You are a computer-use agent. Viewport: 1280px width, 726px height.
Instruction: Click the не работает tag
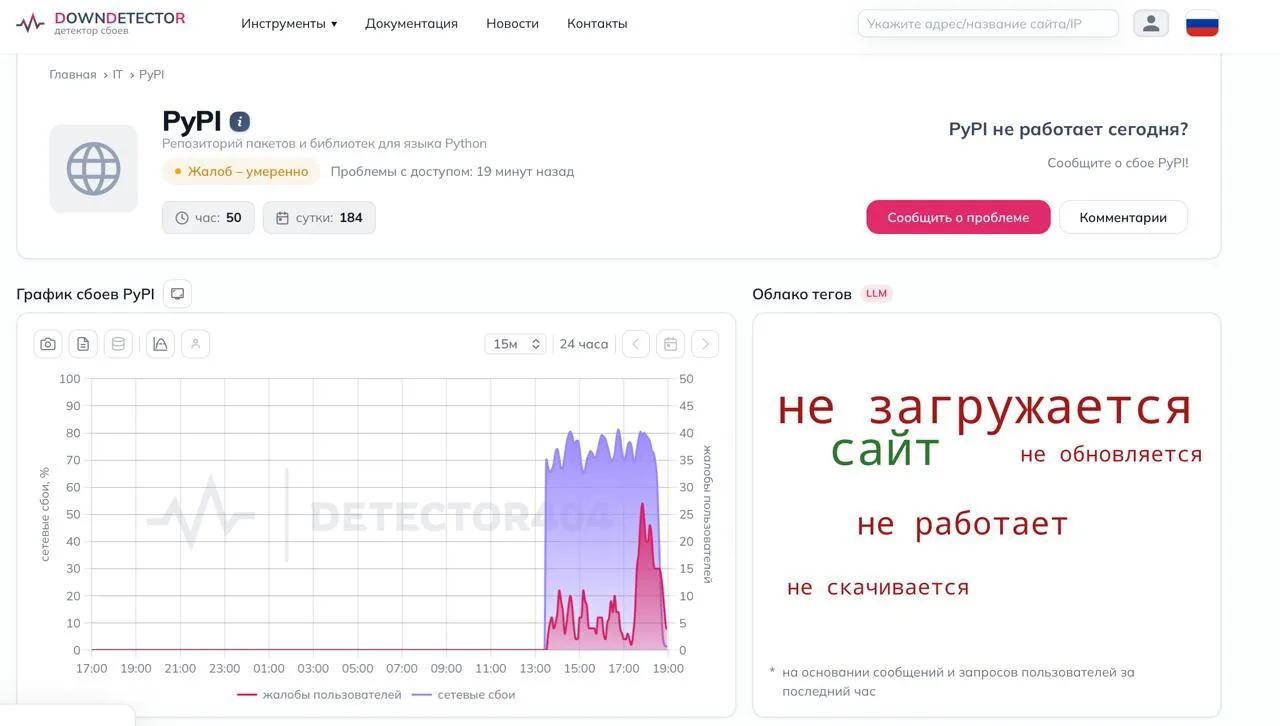(962, 524)
